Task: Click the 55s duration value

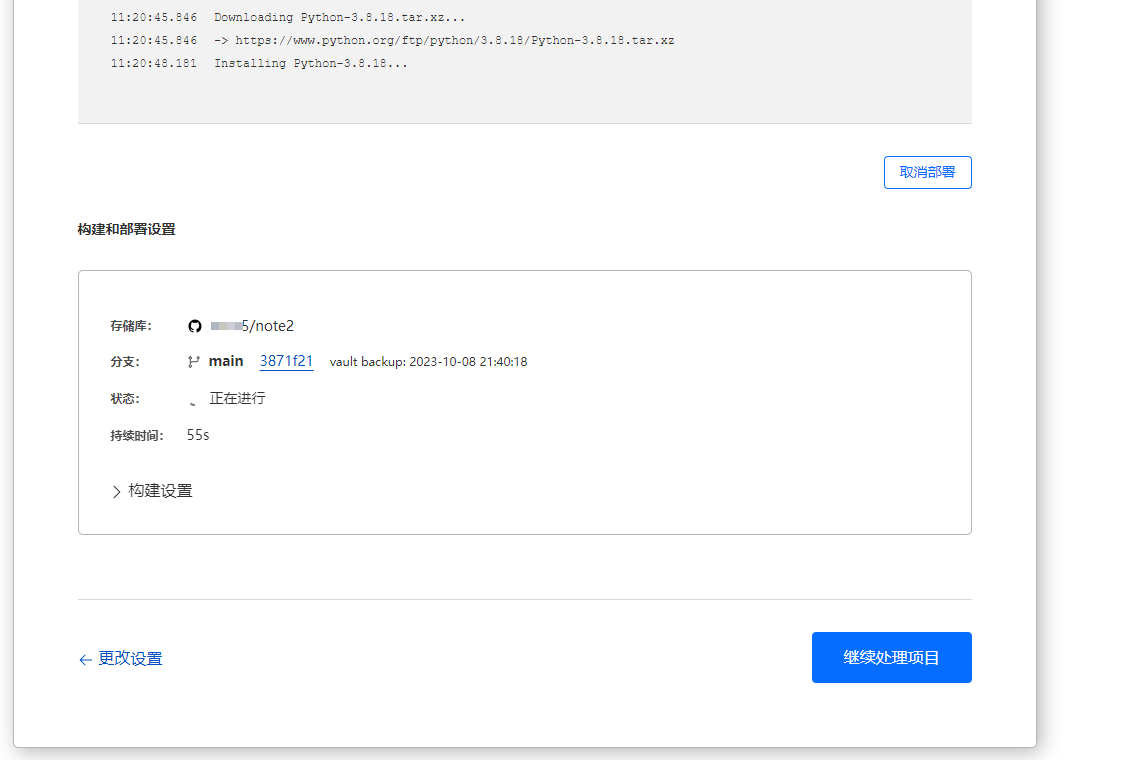Action: [198, 435]
